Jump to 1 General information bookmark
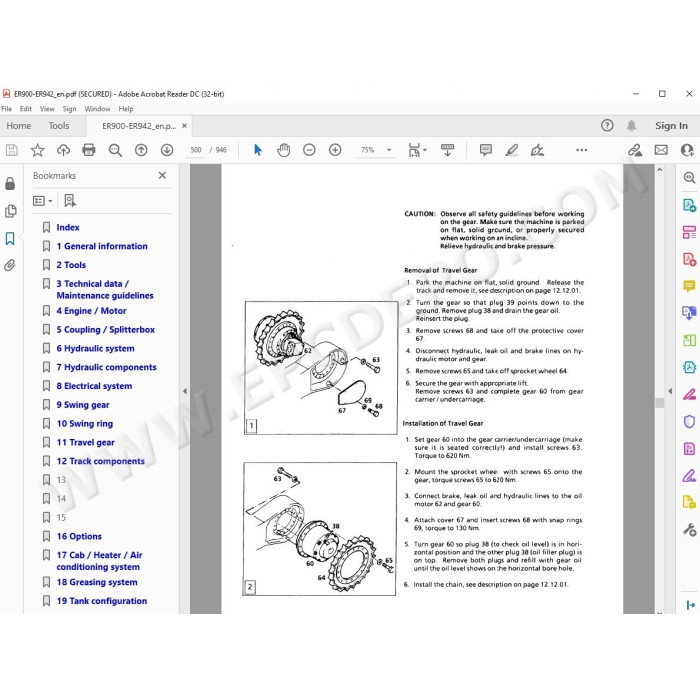This screenshot has height=700, width=700. pyautogui.click(x=102, y=246)
